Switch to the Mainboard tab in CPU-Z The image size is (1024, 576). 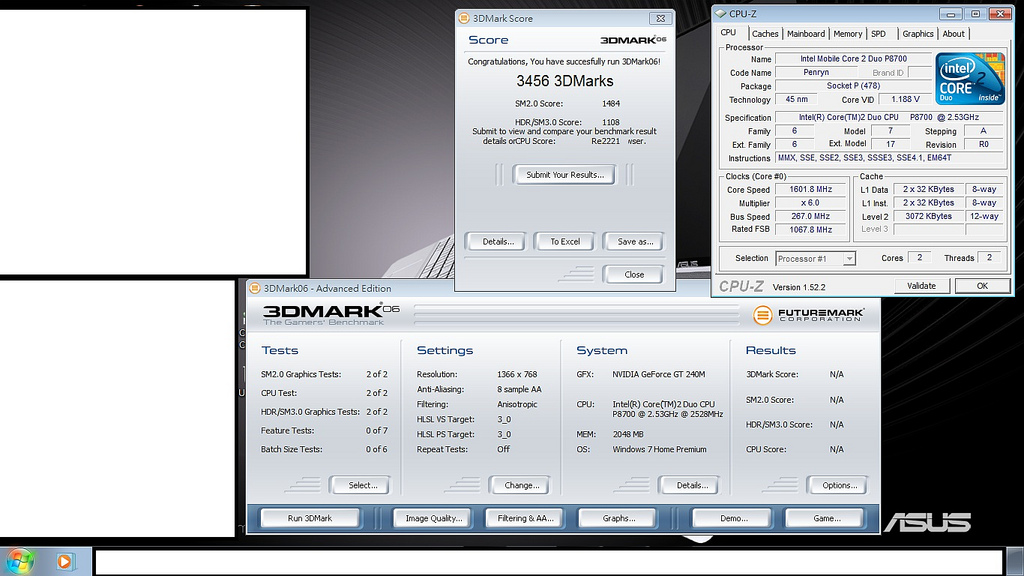(805, 34)
